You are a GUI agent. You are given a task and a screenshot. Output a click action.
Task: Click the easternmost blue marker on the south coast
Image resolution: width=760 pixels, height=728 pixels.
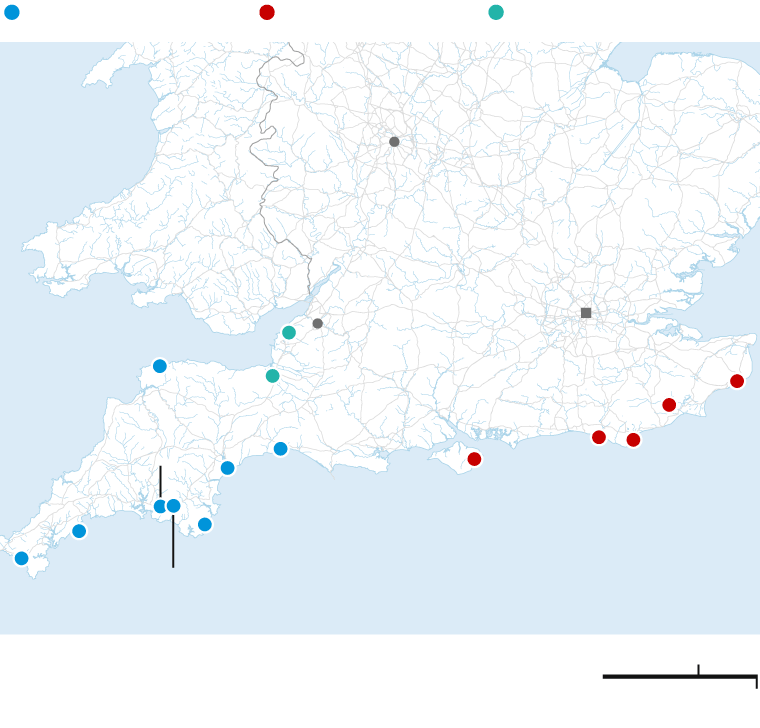pyautogui.click(x=281, y=449)
